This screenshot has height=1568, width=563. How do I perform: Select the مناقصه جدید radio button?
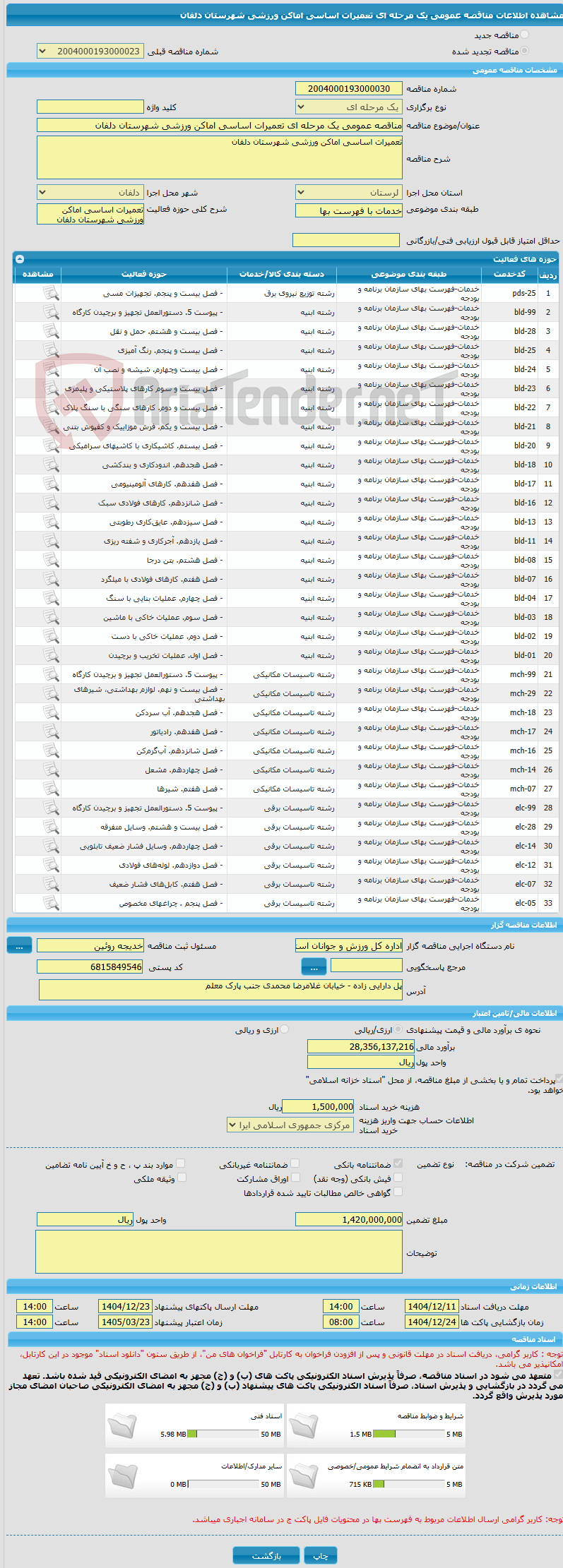coord(524,35)
